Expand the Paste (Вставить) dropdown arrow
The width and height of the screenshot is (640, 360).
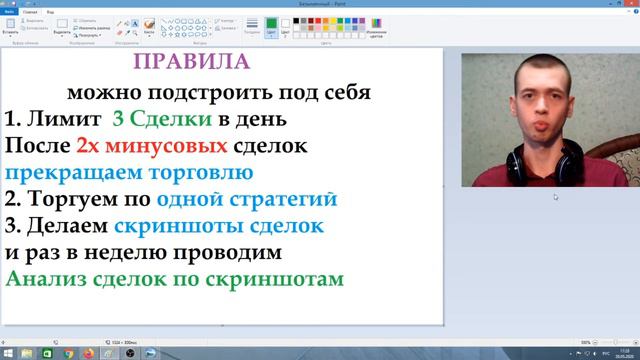(x=10, y=36)
